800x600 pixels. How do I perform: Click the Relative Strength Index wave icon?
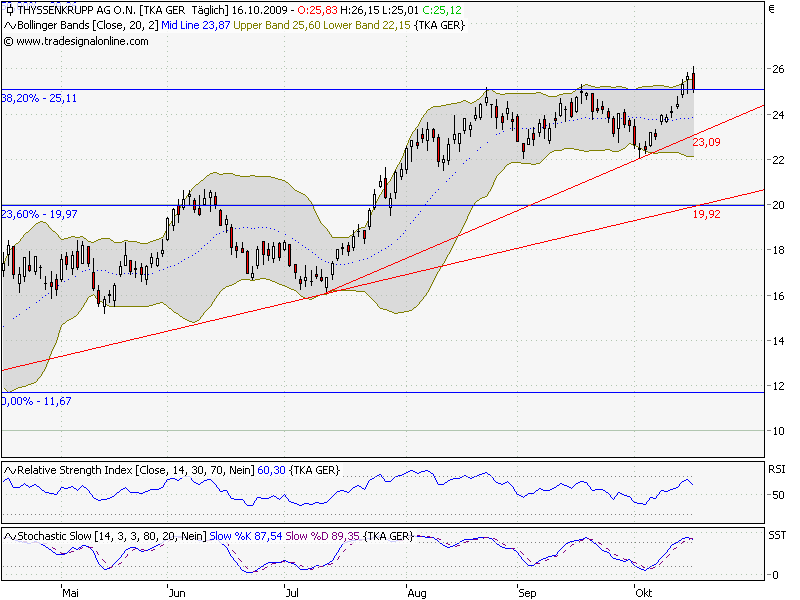[x=8, y=470]
